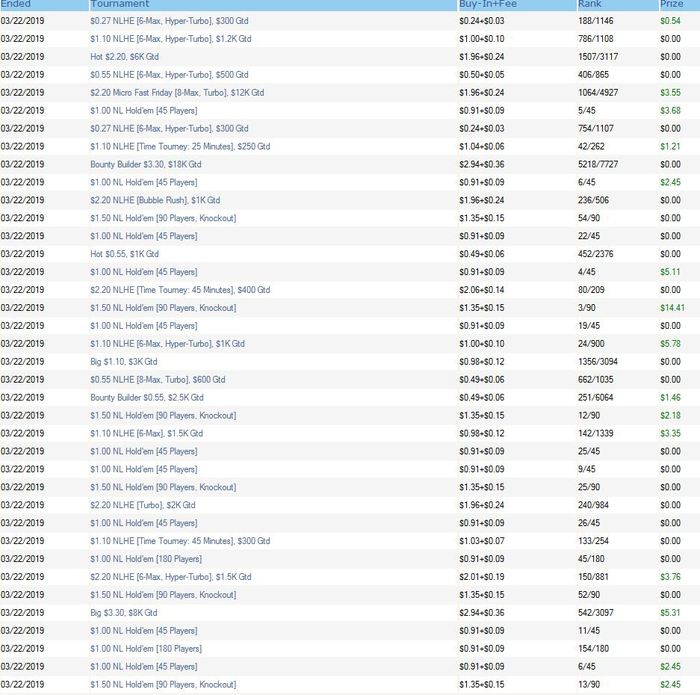Open the Hot $2.20, $6K Gtd tournament
This screenshot has height=695, width=700.
coord(125,57)
